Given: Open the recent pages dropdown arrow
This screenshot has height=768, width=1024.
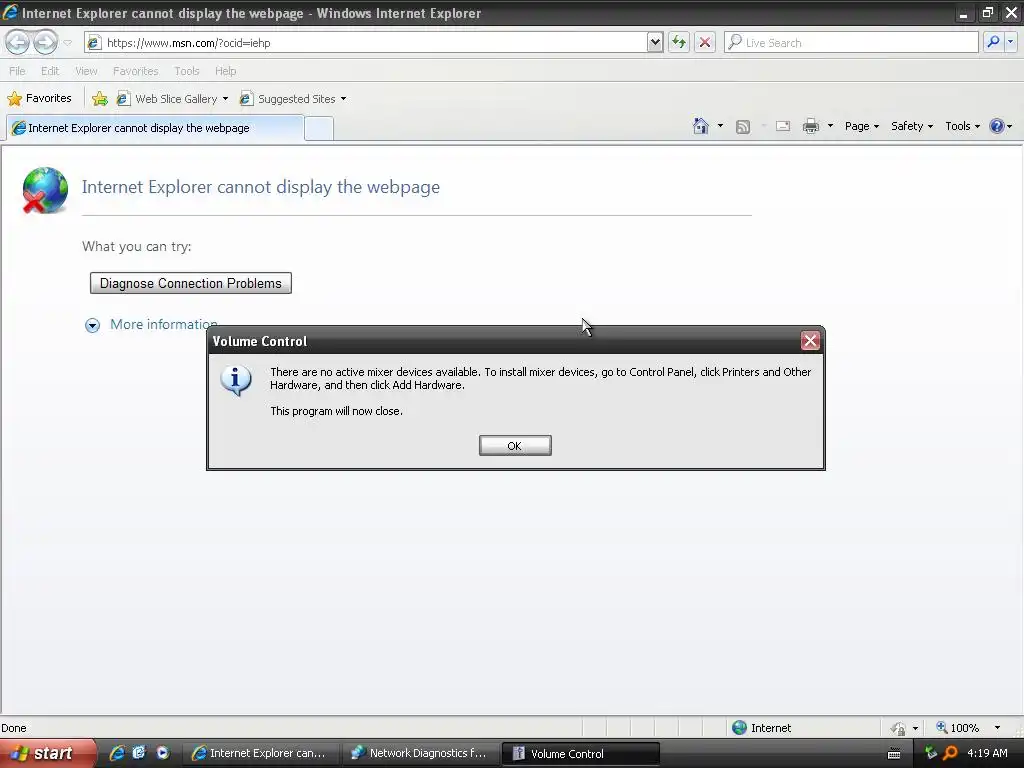Looking at the screenshot, I should point(67,43).
